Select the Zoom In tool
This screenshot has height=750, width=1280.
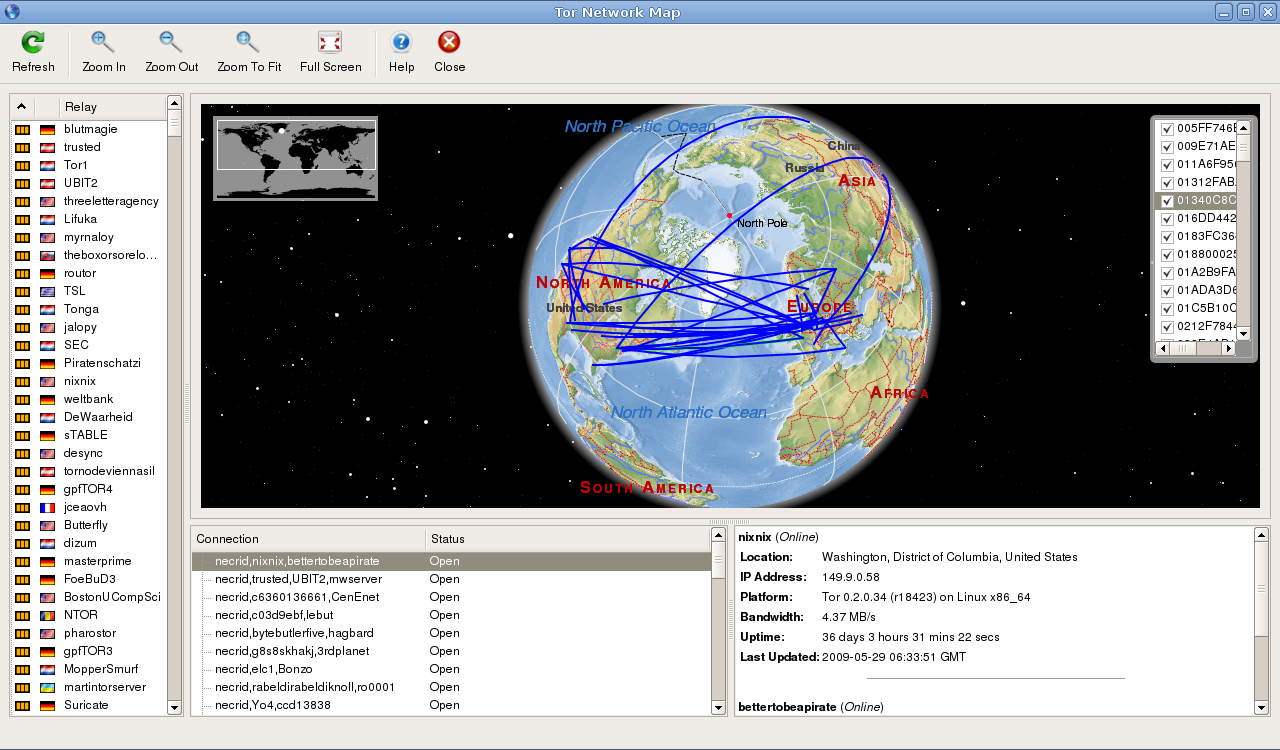(103, 42)
